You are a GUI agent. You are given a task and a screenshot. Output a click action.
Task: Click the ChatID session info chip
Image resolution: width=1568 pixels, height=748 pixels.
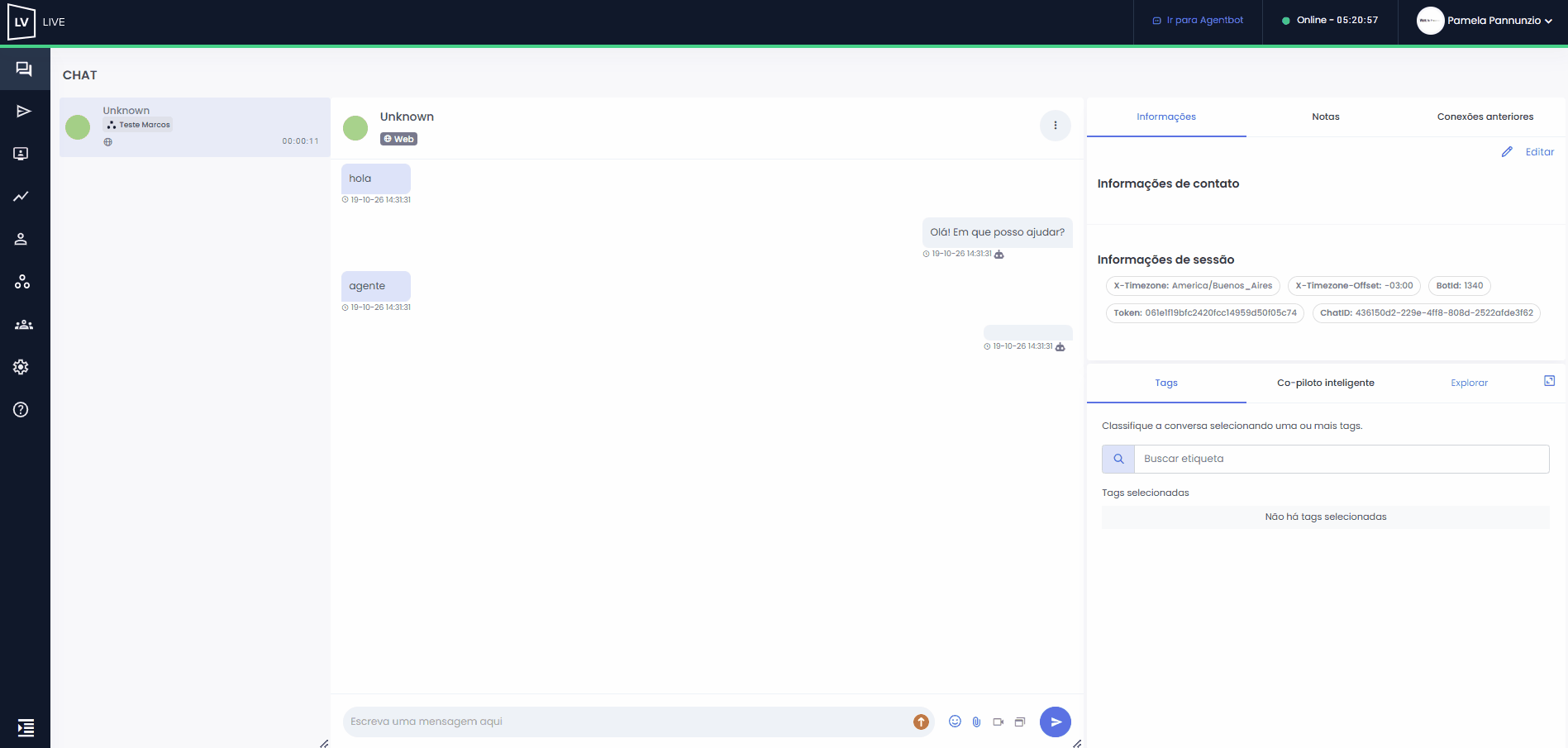point(1427,313)
